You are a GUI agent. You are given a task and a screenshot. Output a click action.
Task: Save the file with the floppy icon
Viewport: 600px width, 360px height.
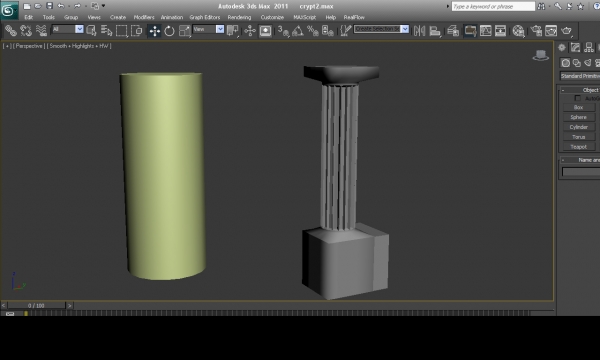point(49,6)
